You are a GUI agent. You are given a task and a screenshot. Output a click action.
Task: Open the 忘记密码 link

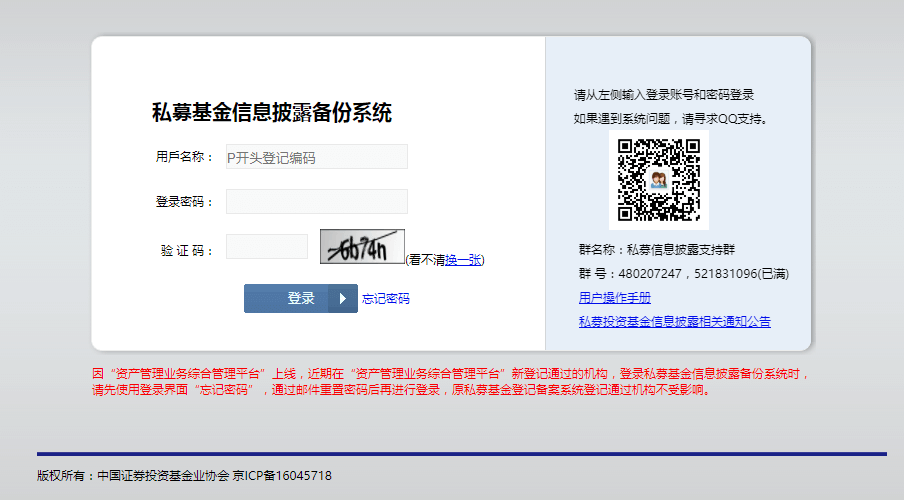[x=385, y=299]
